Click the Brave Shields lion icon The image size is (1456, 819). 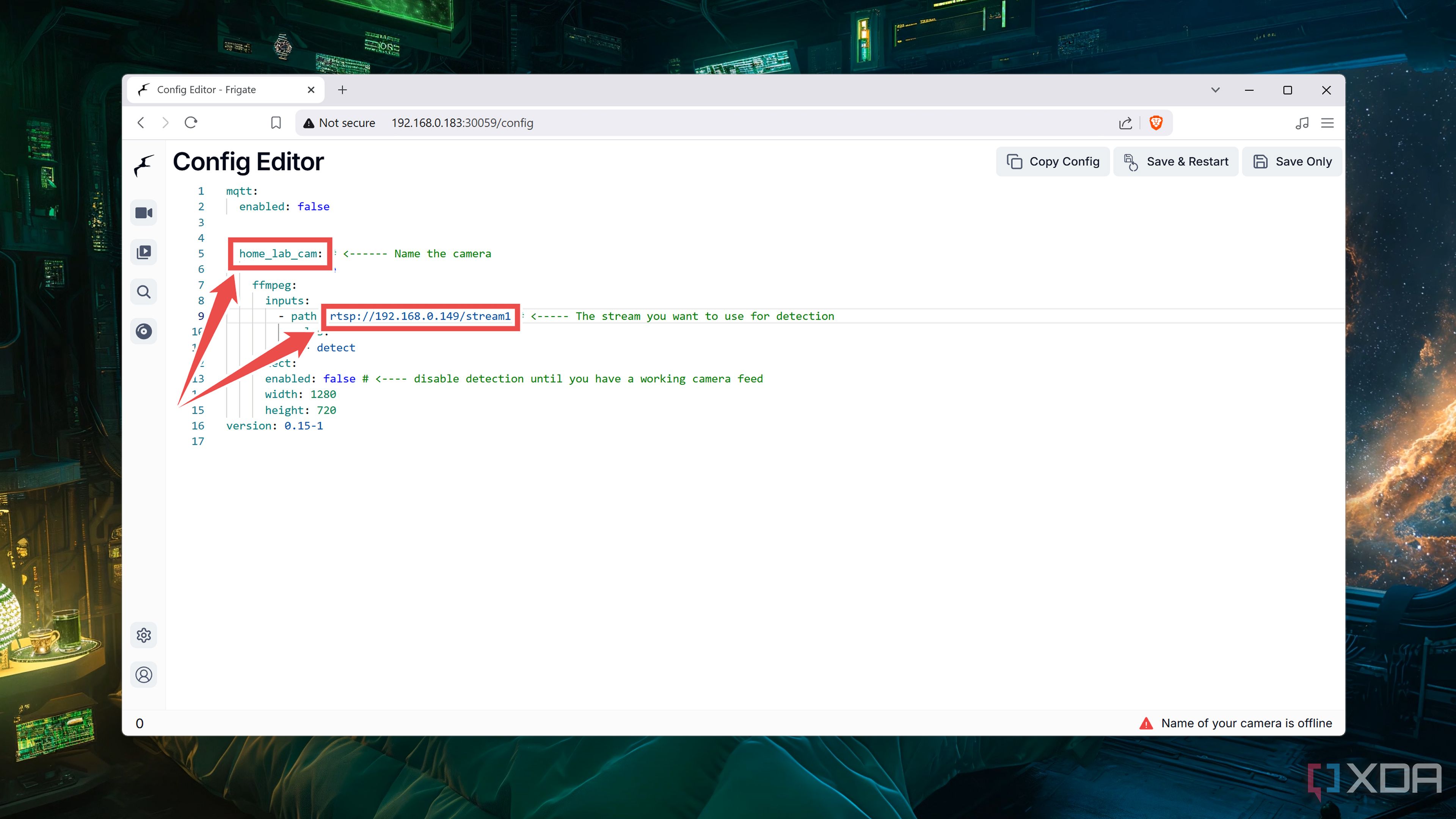(x=1156, y=122)
